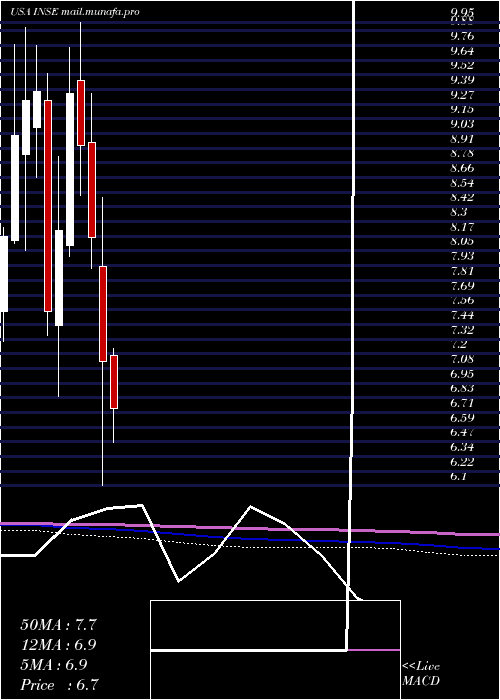Viewport: 500px width, 700px height.
Task: Click the 'USA INSE mail.munafa.pro' title text
Action: [75, 12]
